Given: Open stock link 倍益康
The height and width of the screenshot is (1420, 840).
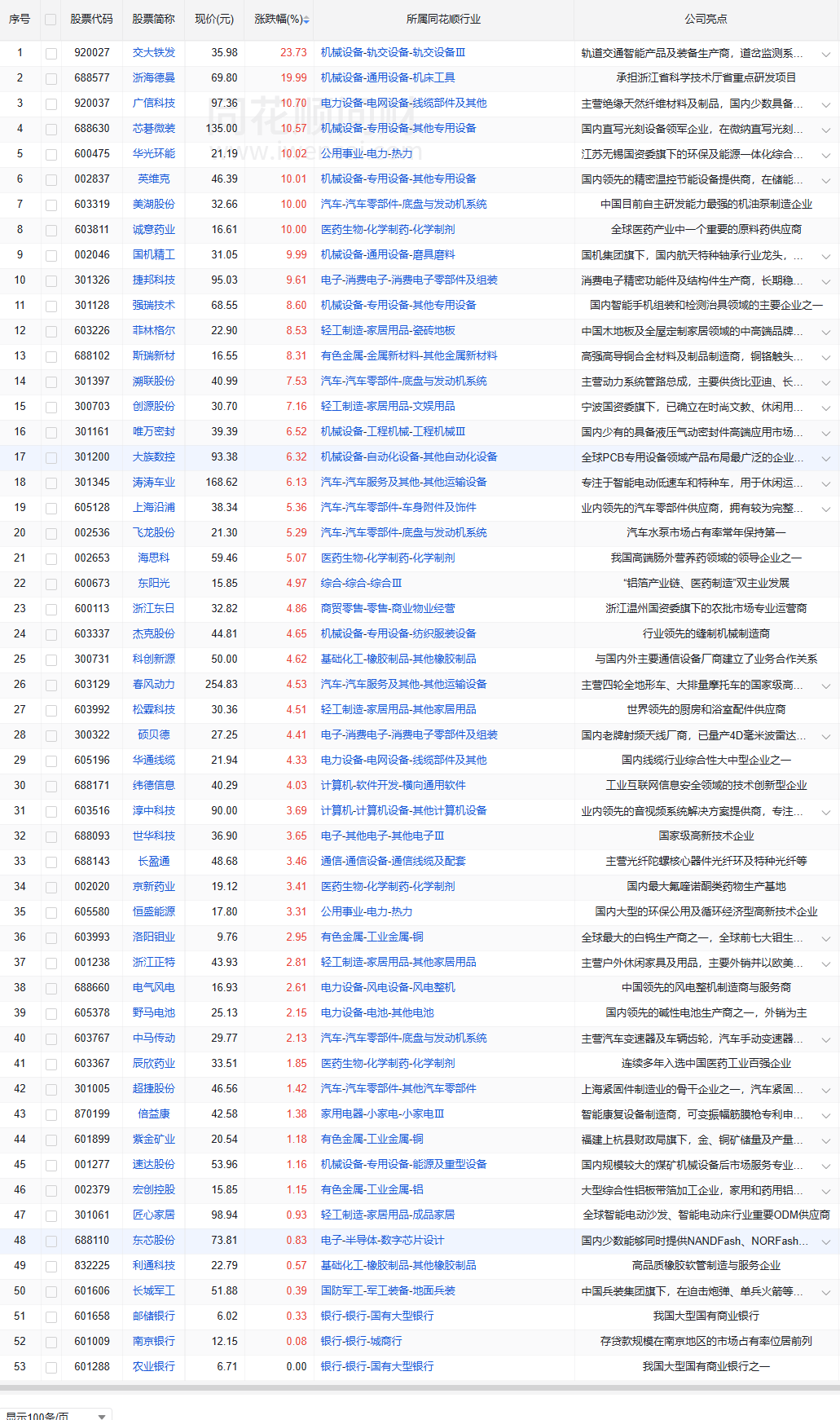Looking at the screenshot, I should click(154, 1114).
